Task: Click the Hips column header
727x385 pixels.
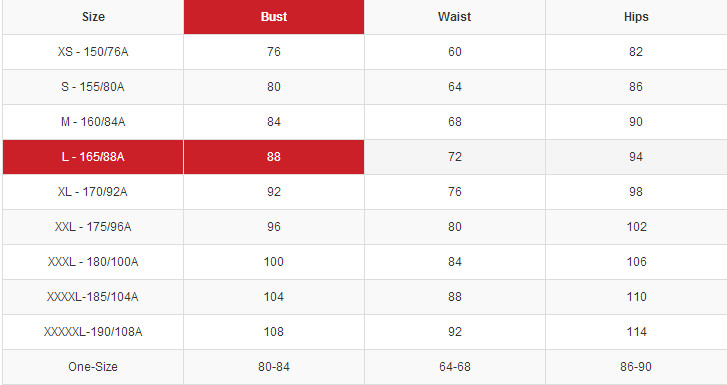Action: pyautogui.click(x=636, y=17)
